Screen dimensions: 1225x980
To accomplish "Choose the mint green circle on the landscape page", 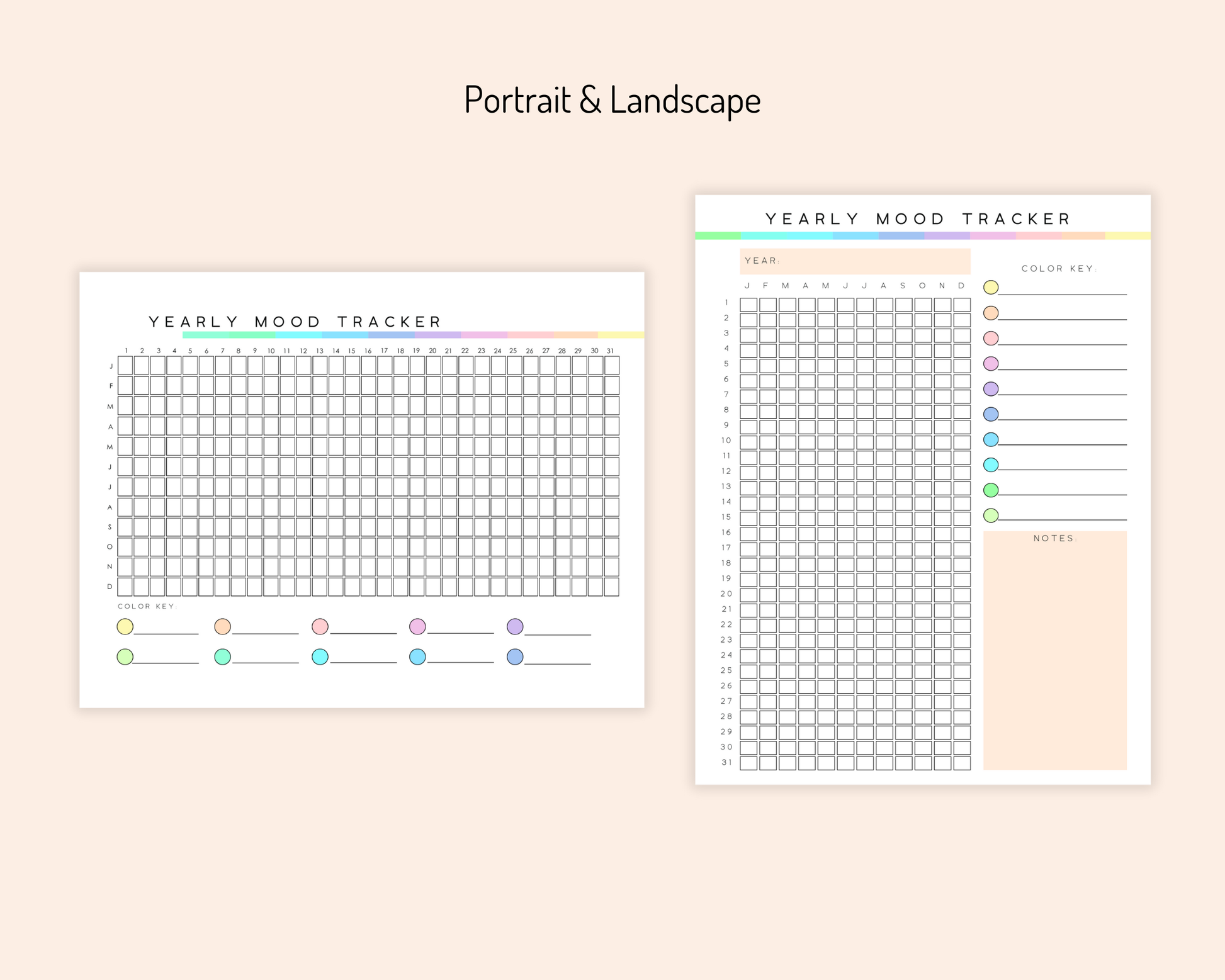I will pyautogui.click(x=222, y=656).
